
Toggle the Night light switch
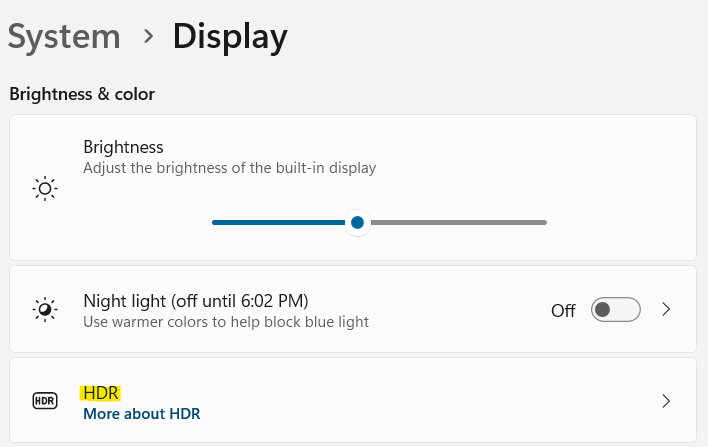[x=615, y=310]
